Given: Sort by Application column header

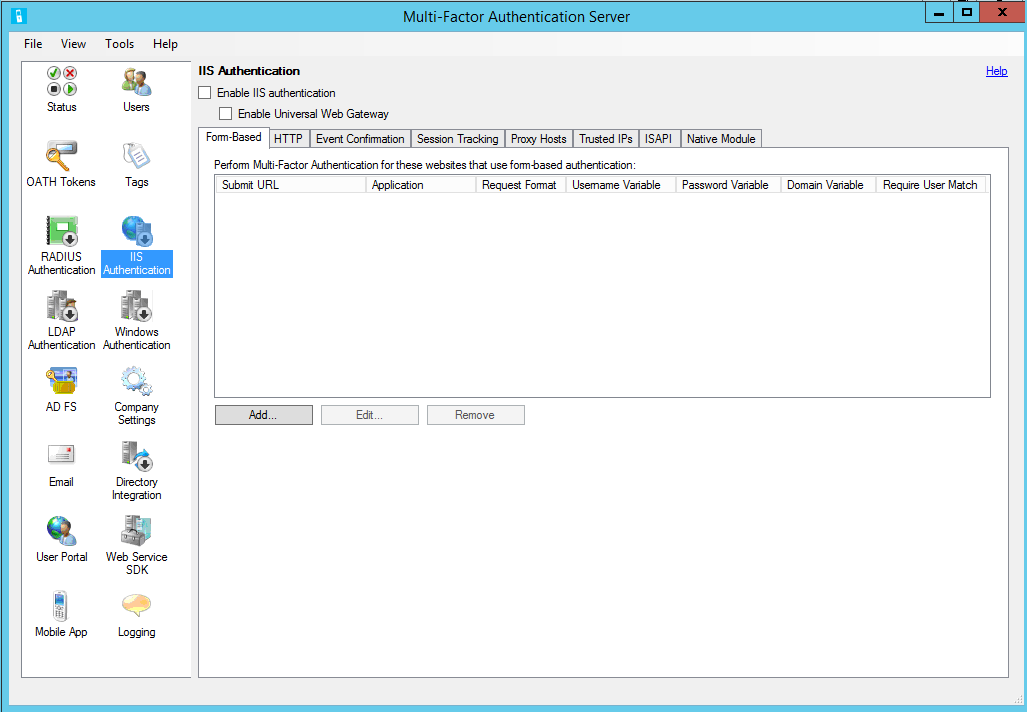Looking at the screenshot, I should pyautogui.click(x=421, y=185).
